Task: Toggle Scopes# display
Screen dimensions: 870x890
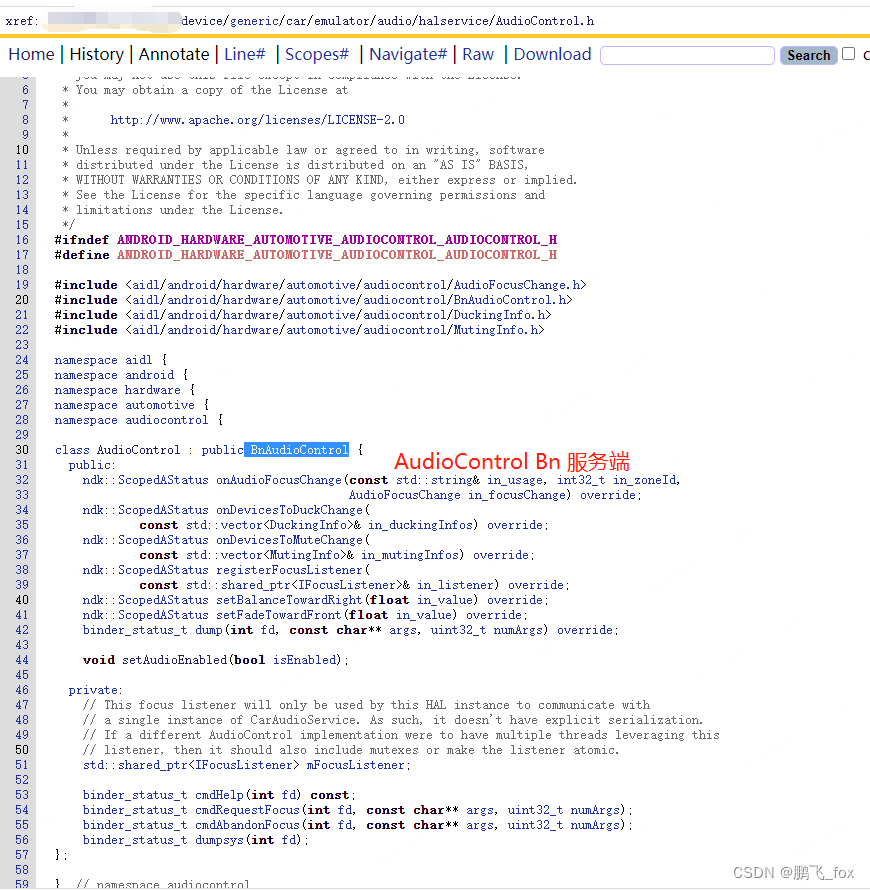Action: click(x=315, y=54)
